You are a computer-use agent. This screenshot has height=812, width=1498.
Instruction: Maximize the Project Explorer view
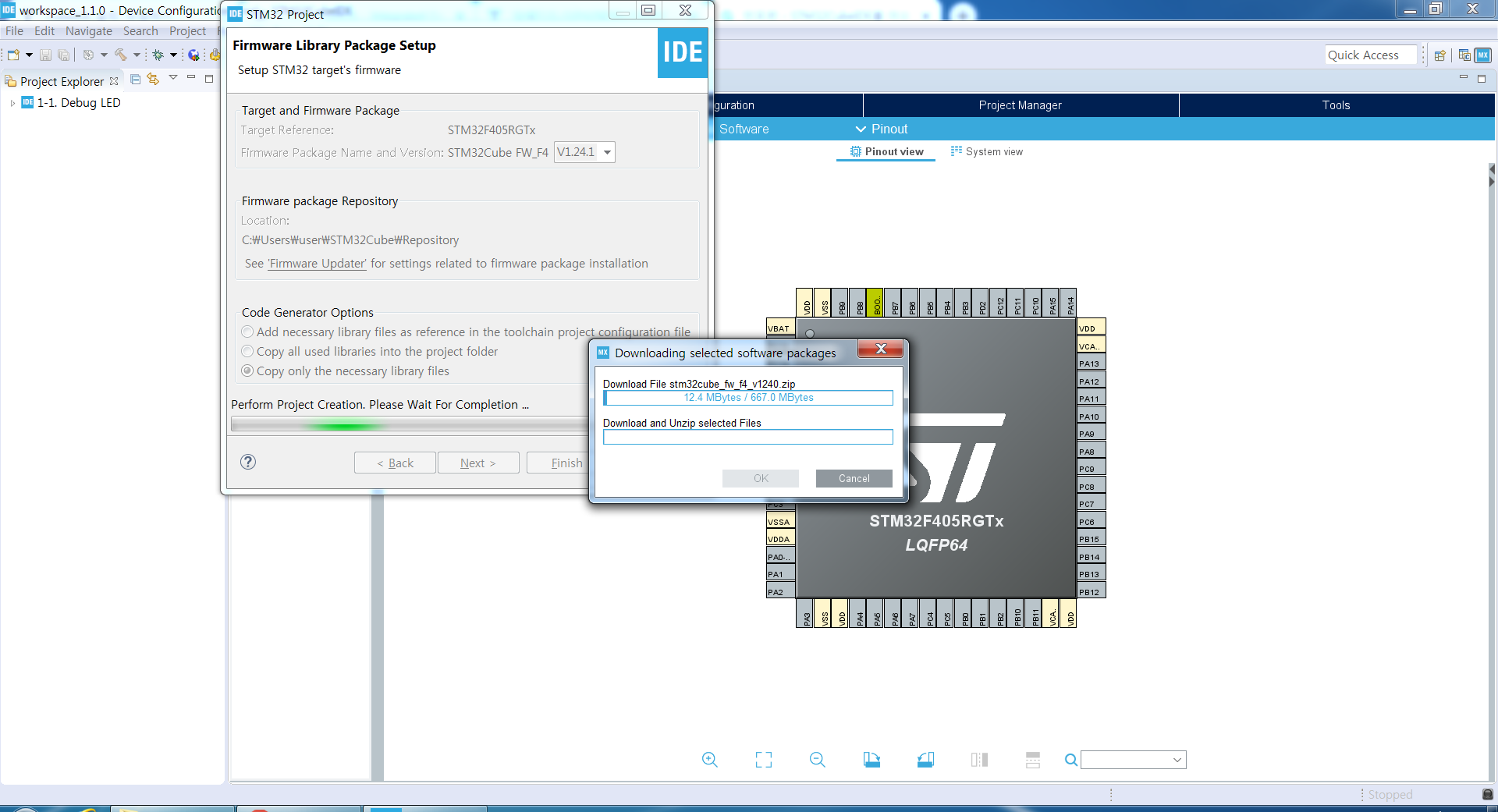coord(209,78)
